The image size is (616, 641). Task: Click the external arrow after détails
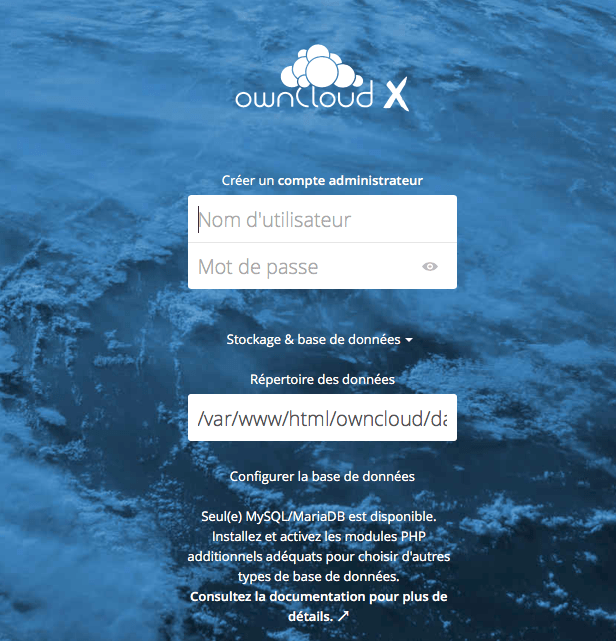tap(343, 617)
